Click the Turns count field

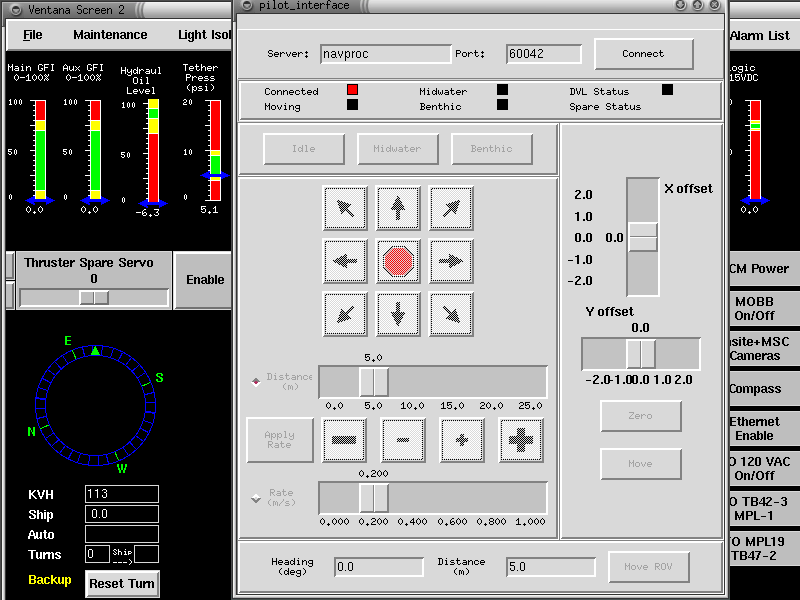coord(97,554)
